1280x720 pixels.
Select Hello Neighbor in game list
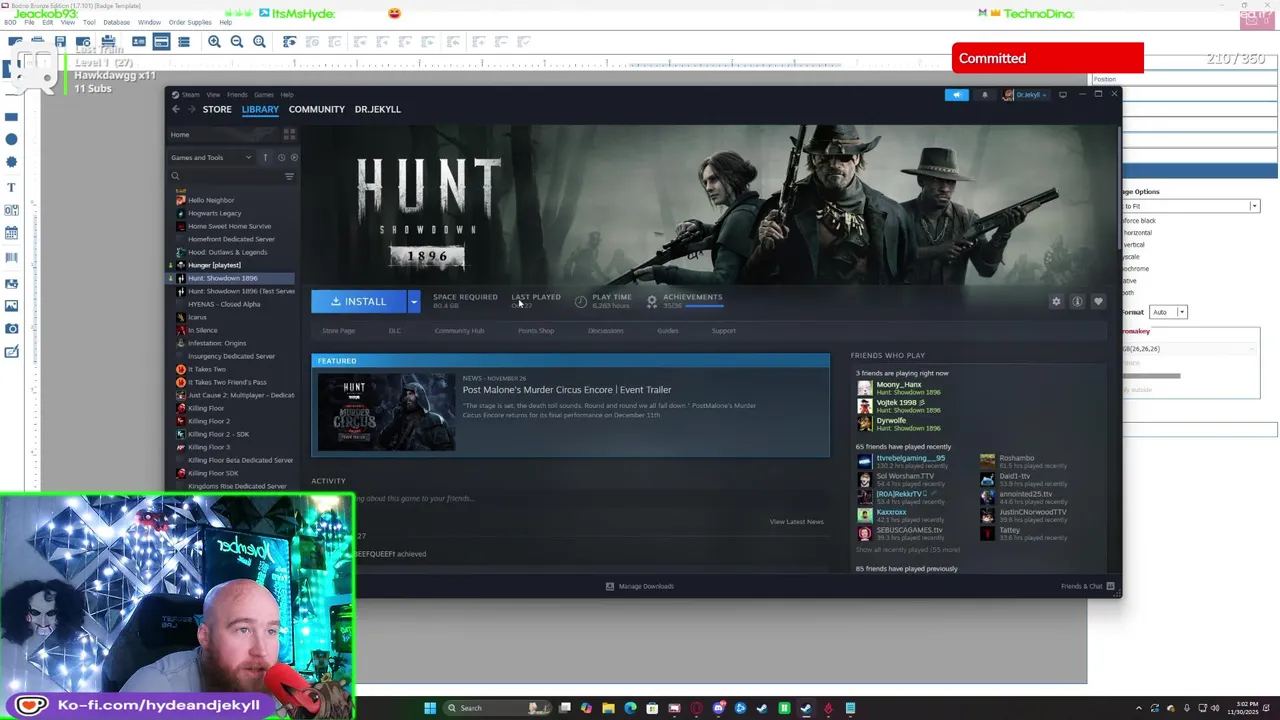pos(211,200)
